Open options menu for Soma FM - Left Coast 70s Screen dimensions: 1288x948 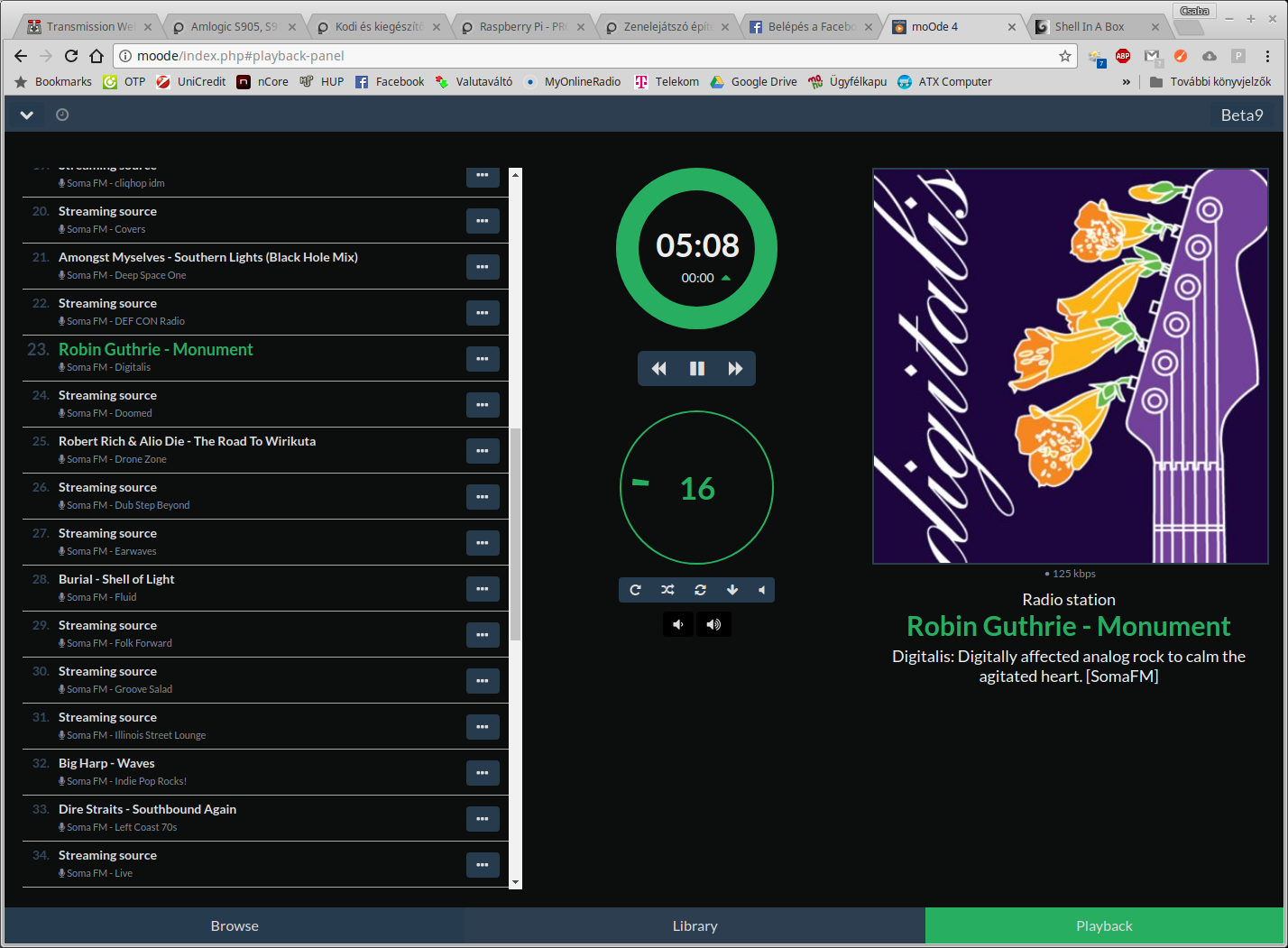(x=483, y=819)
